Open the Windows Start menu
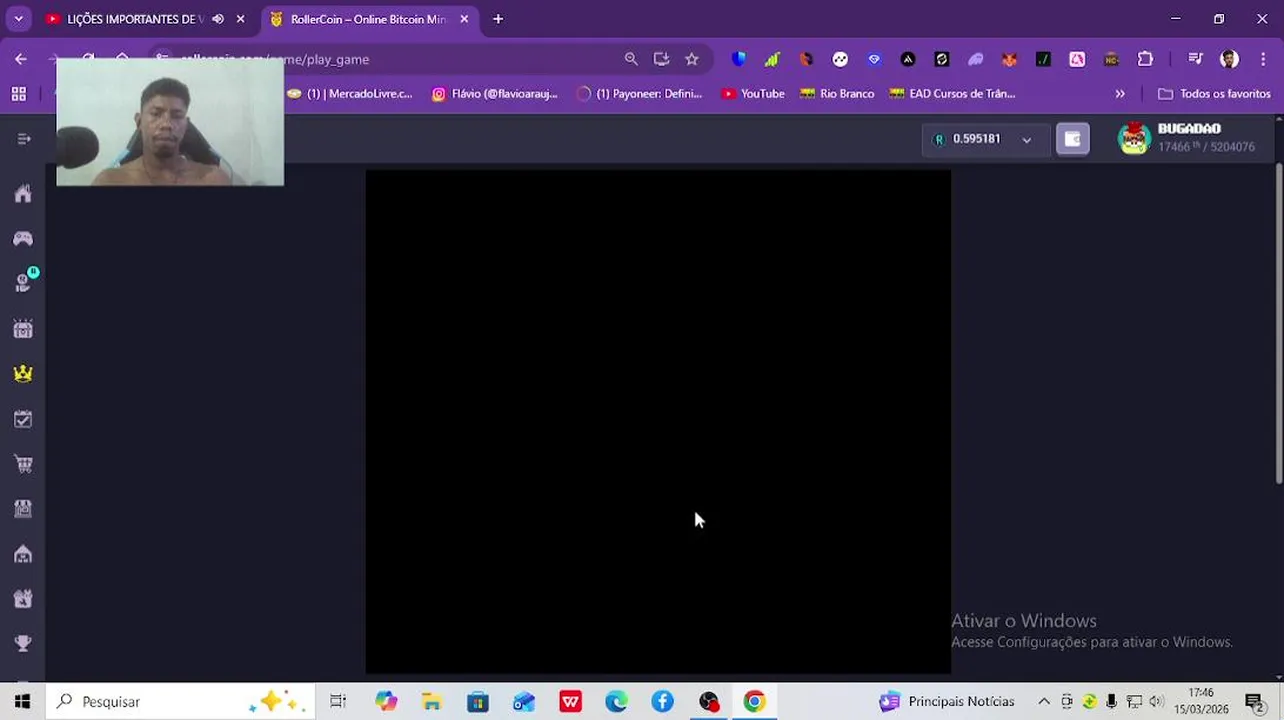Screen dimensions: 1284x720 point(22,701)
